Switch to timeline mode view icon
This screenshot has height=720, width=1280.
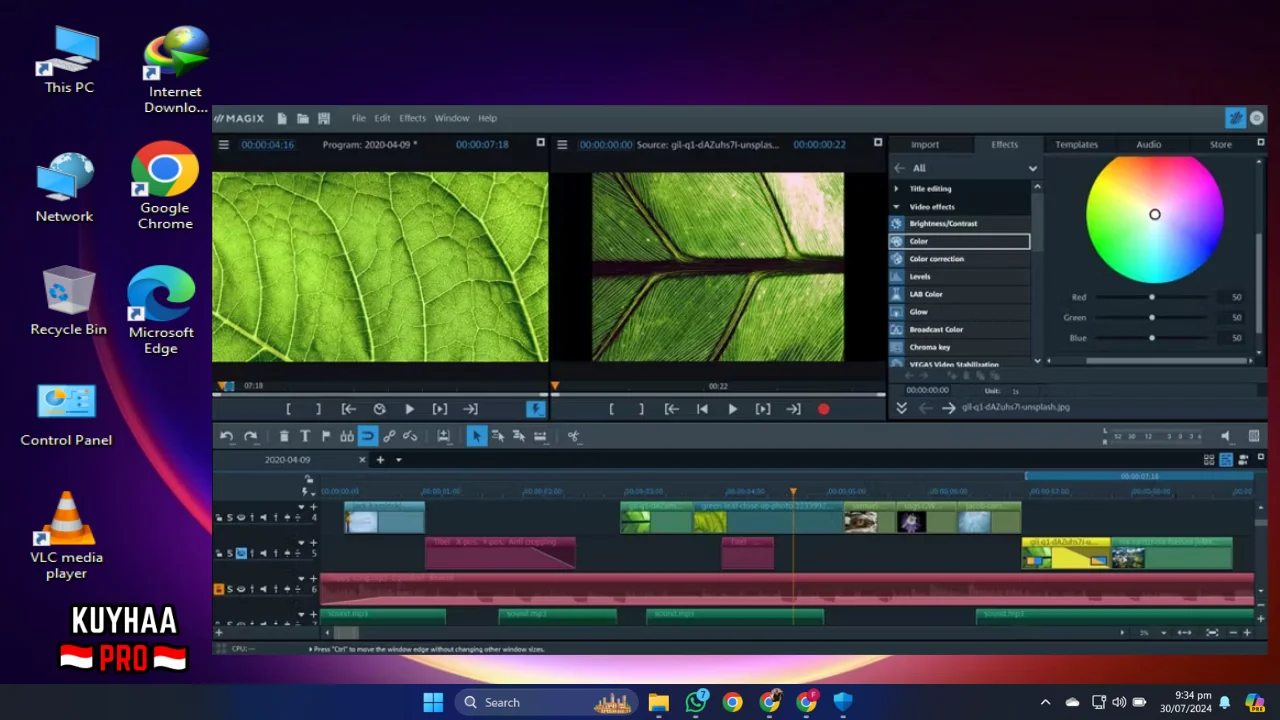coord(1226,459)
